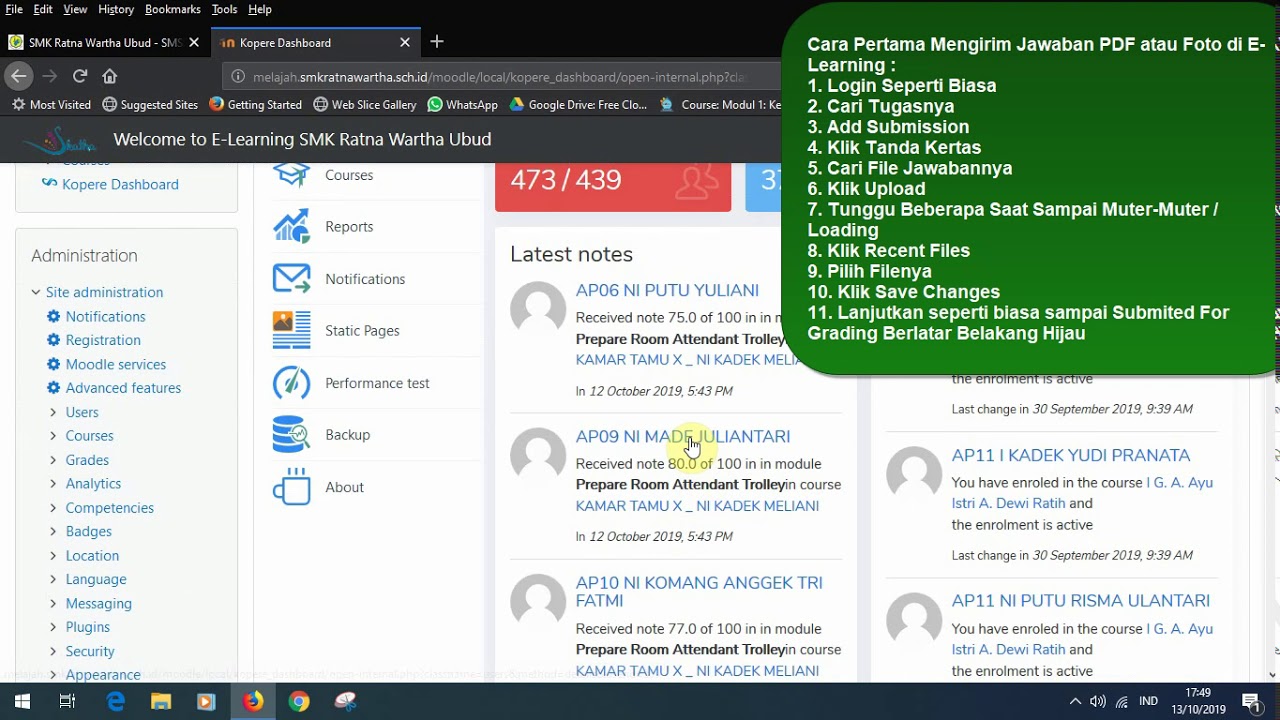Expand the Competencies tree node
The height and width of the screenshot is (720, 1280).
tap(53, 508)
